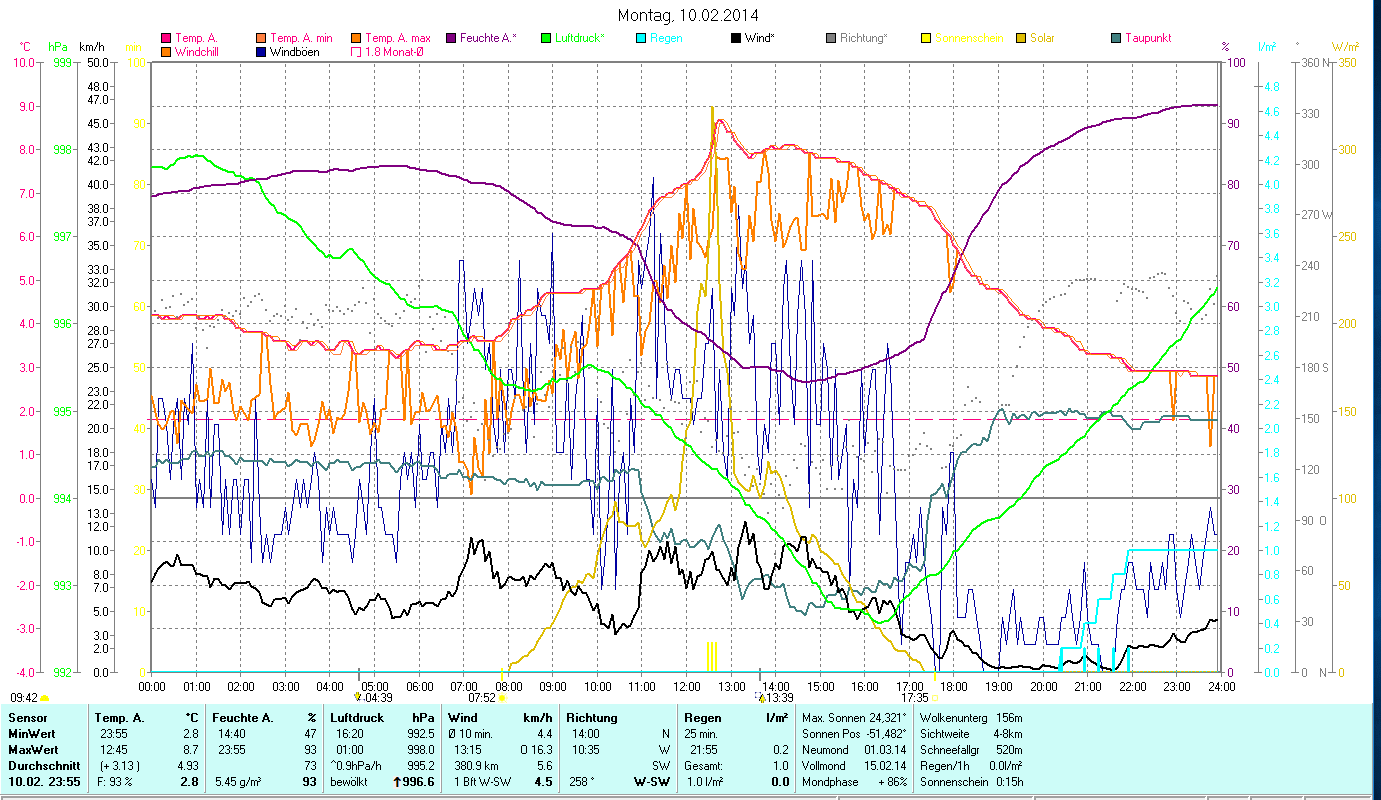Click the cyan Regen legend swatch
The height and width of the screenshot is (800, 1381).
641,38
